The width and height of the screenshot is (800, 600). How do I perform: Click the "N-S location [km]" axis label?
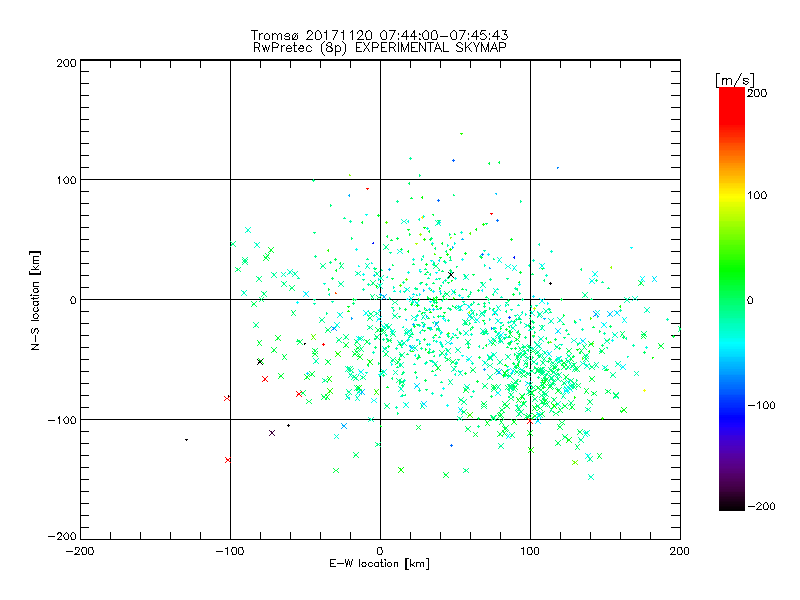click(35, 301)
